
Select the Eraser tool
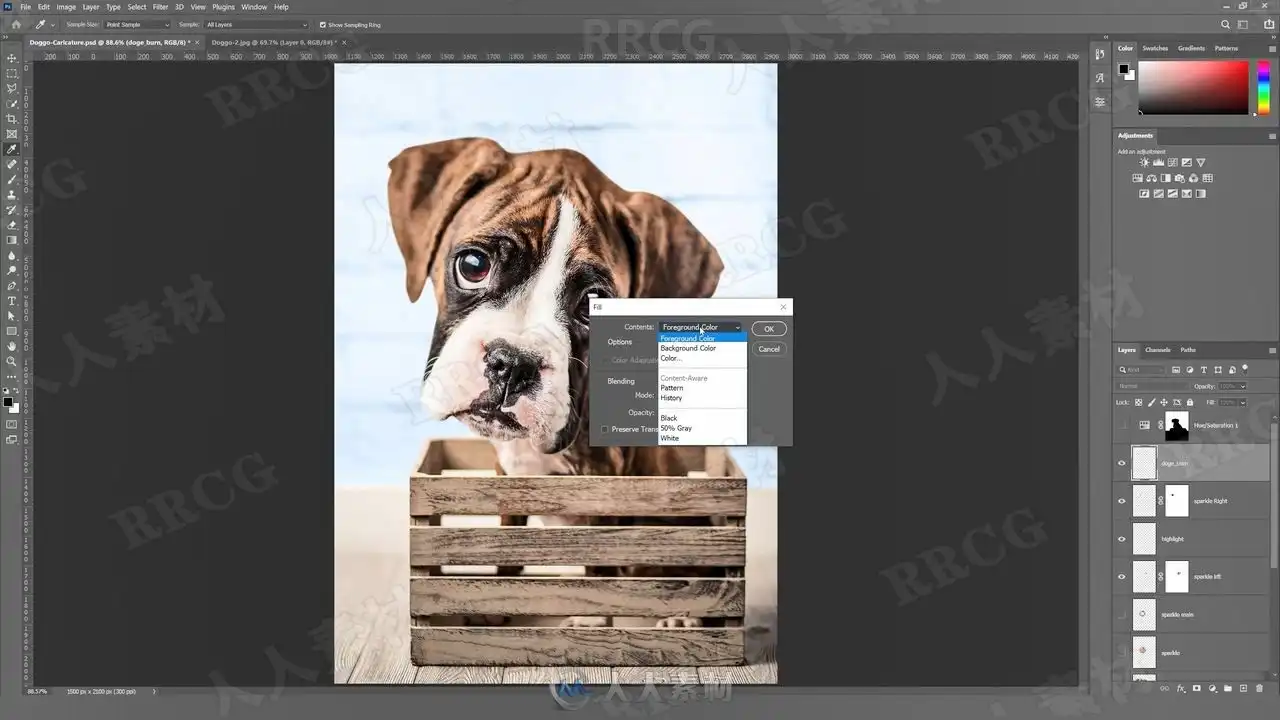pyautogui.click(x=12, y=225)
